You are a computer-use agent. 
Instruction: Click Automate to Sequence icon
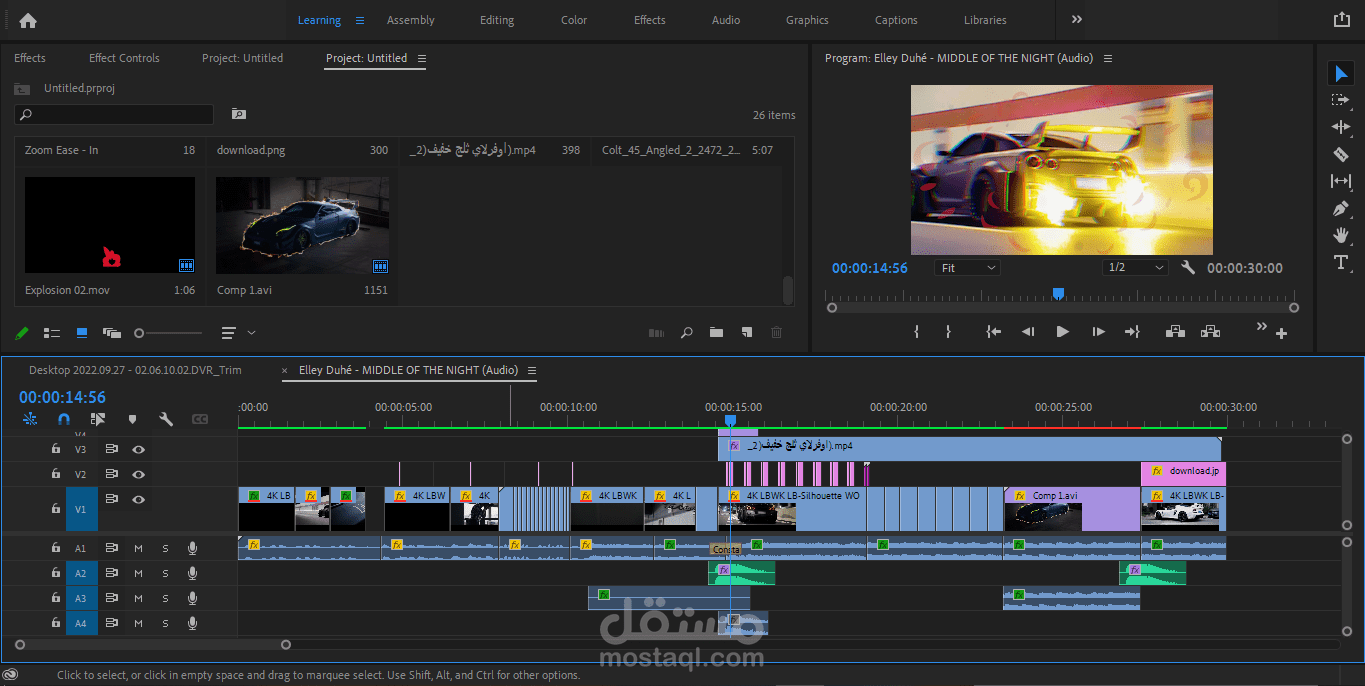(x=656, y=333)
